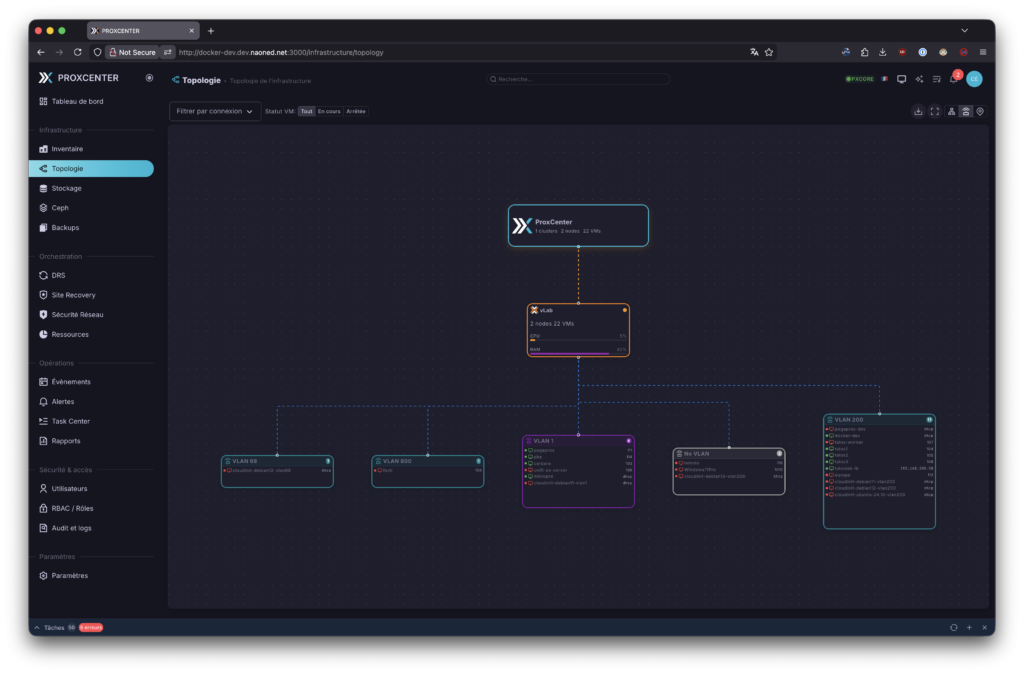Viewport: 1024px width, 674px height.
Task: Set VM status filter to Arrêtée
Action: point(355,112)
